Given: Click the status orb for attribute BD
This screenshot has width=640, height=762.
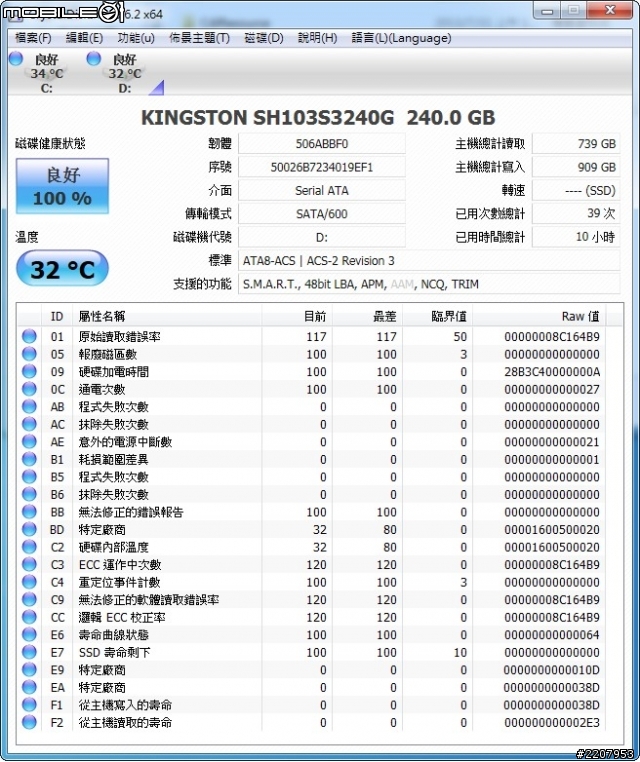Looking at the screenshot, I should [x=29, y=529].
